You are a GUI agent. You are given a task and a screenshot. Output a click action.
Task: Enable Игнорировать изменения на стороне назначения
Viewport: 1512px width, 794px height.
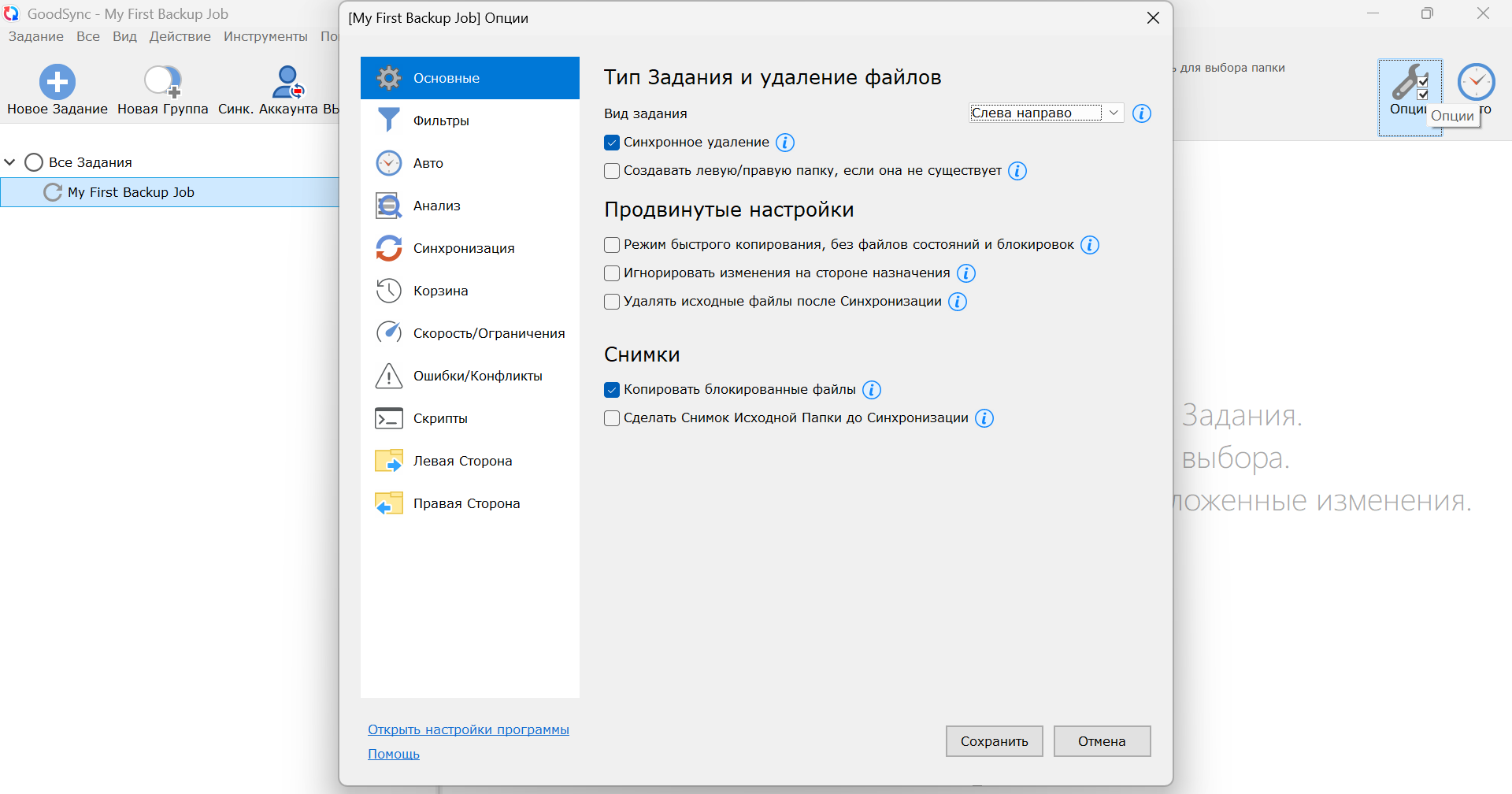(612, 273)
